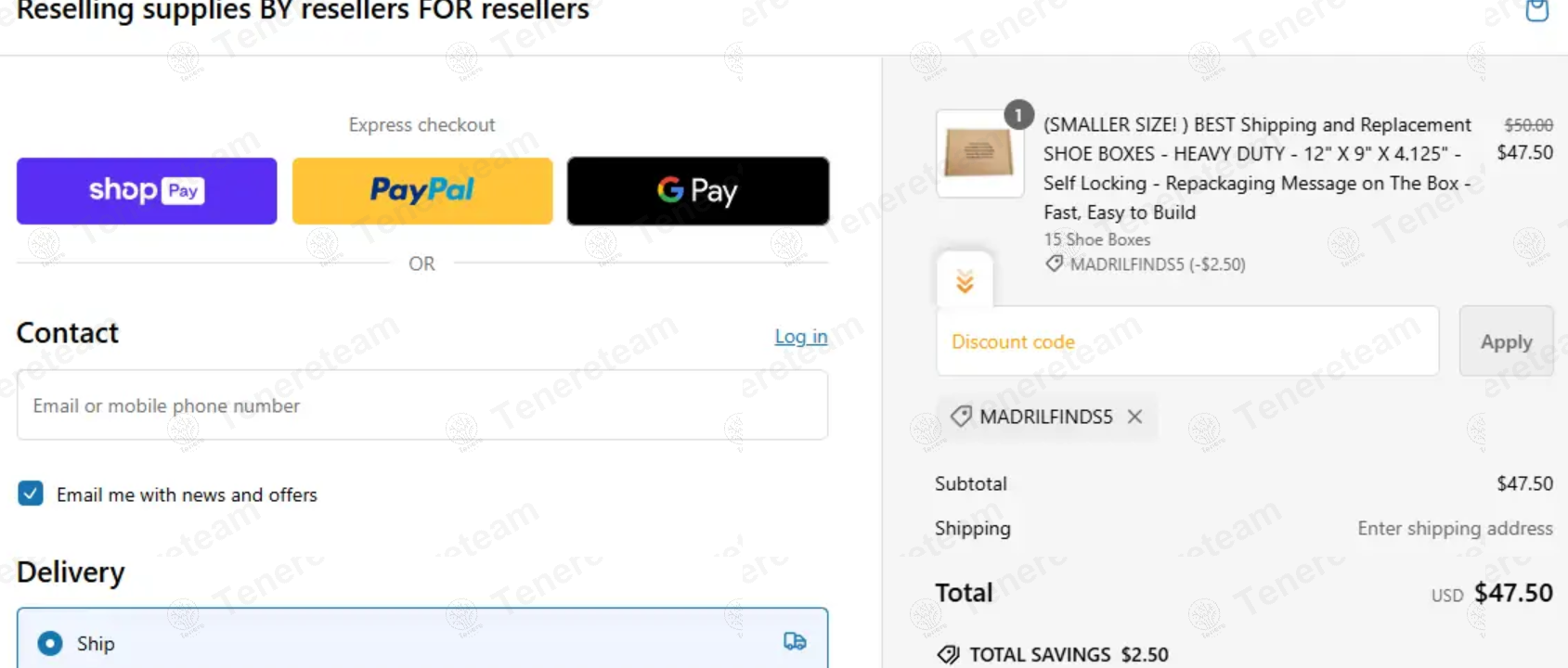Click the small tag icon under 15 Shoe Boxes
The image size is (1568, 668).
[x=1054, y=263]
